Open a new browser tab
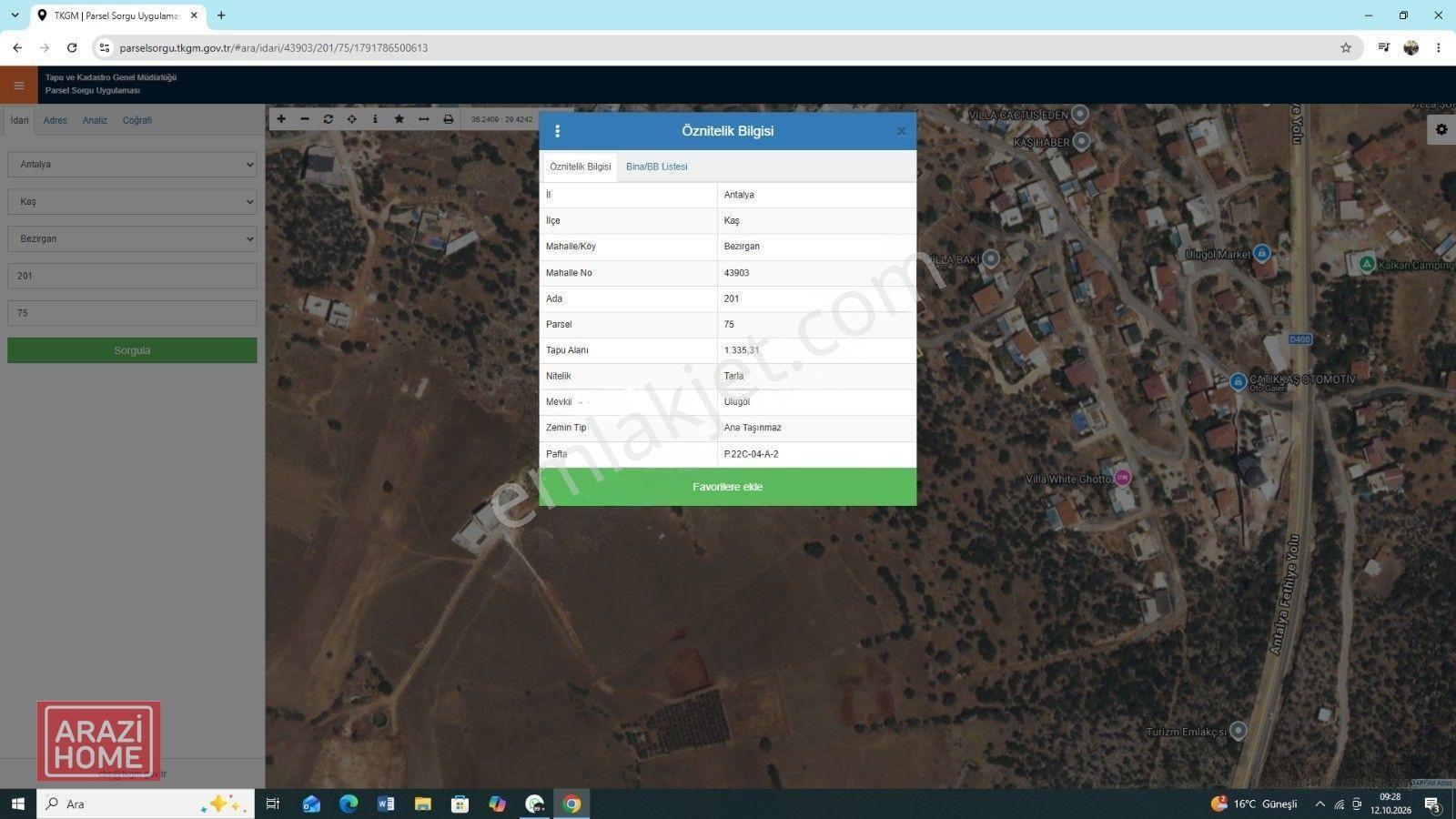Image resolution: width=1456 pixels, height=819 pixels. point(221,15)
